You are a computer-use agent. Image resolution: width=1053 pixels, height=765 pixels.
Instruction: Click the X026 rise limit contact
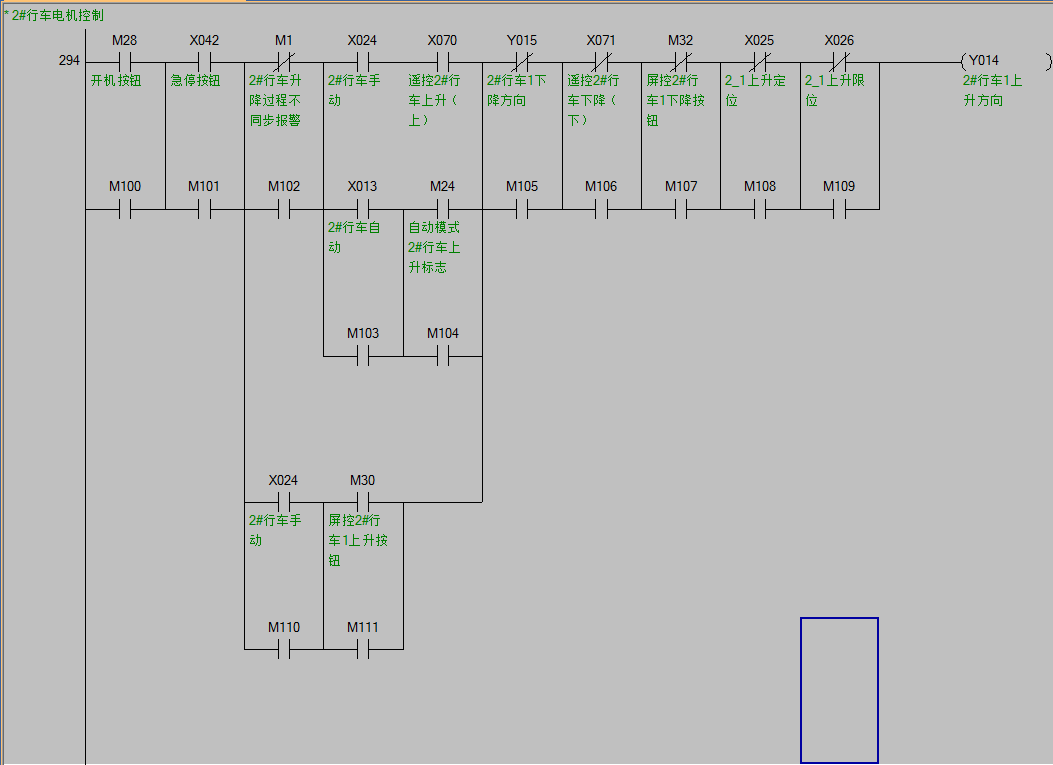[839, 62]
